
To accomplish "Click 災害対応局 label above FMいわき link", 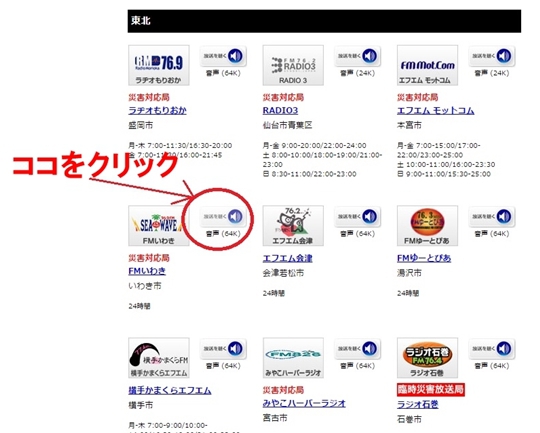I will [149, 258].
